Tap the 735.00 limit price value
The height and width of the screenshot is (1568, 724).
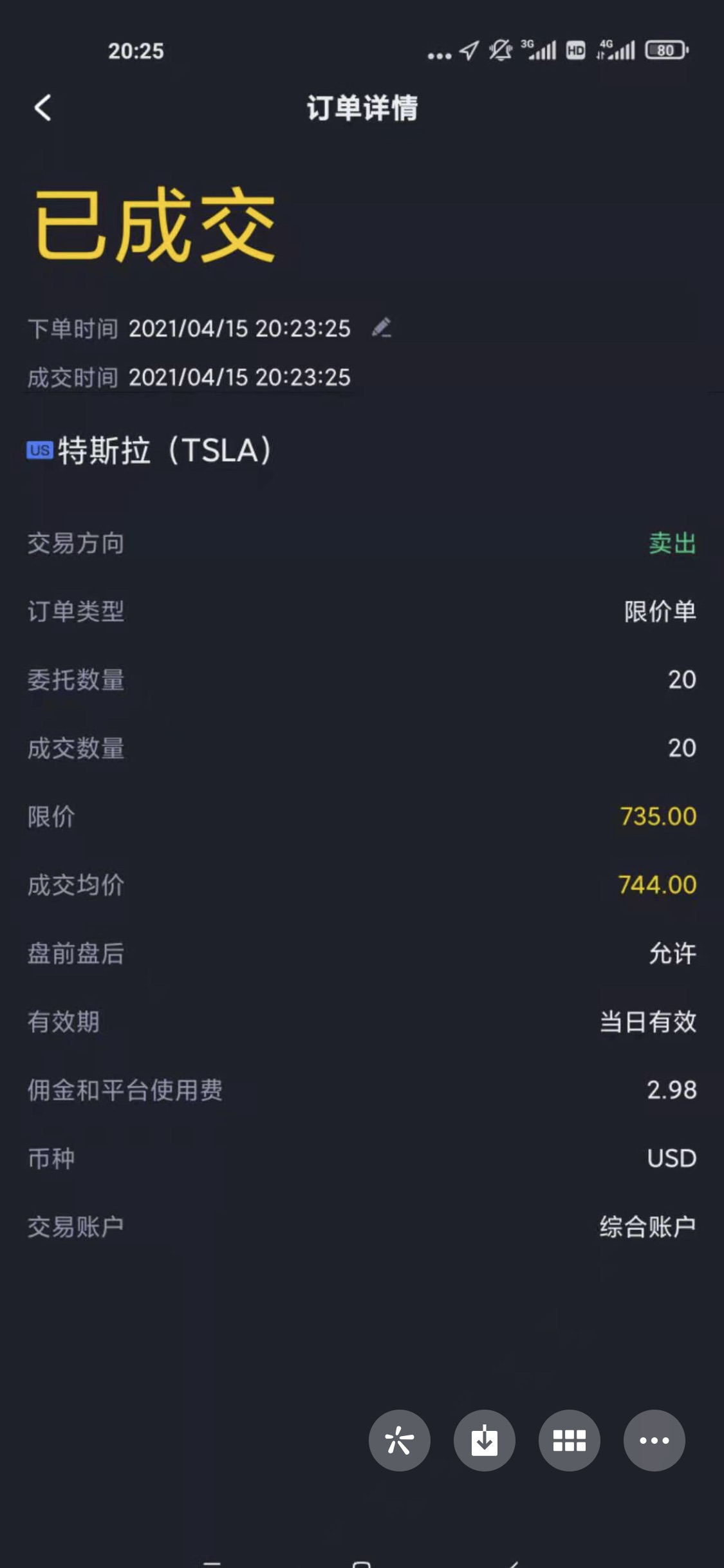[658, 816]
